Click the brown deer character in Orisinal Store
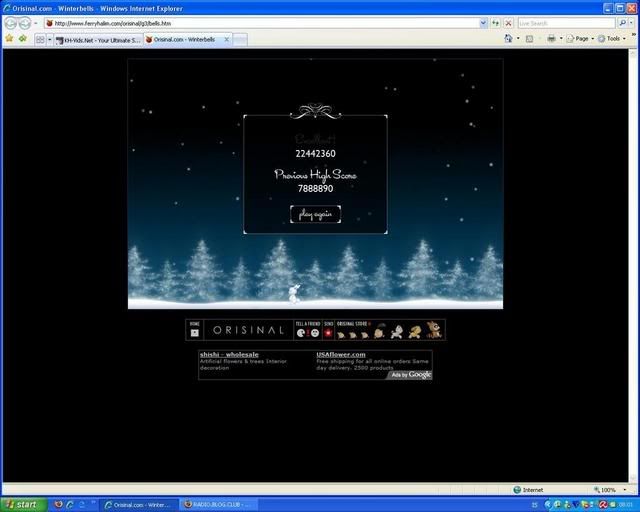This screenshot has width=640, height=512. pos(434,330)
